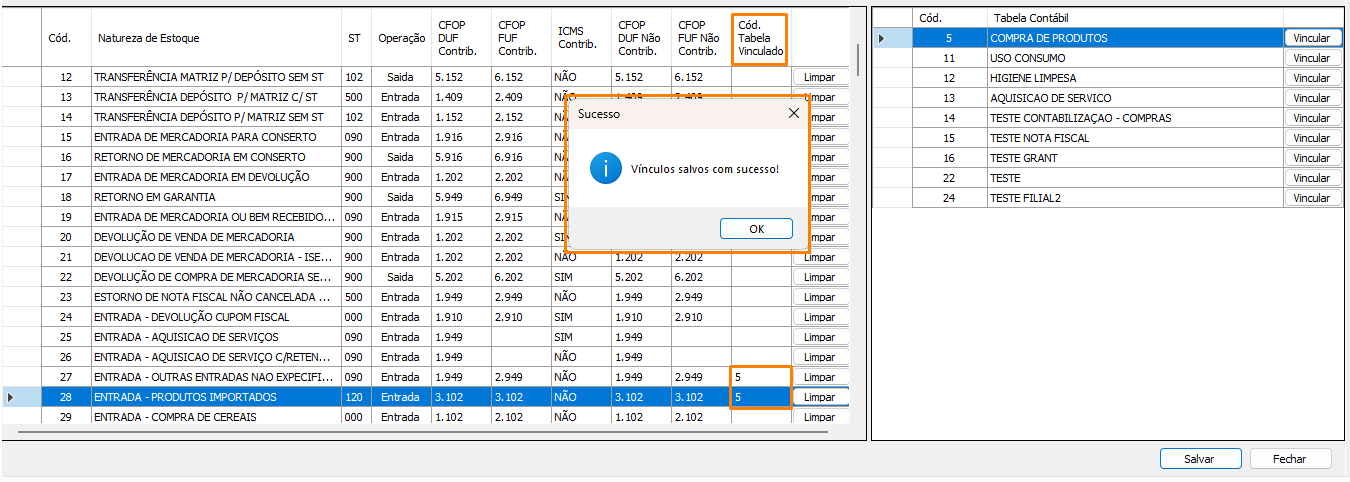The width and height of the screenshot is (1350, 482).
Task: Click Limpar for row 22
Action: coord(820,277)
